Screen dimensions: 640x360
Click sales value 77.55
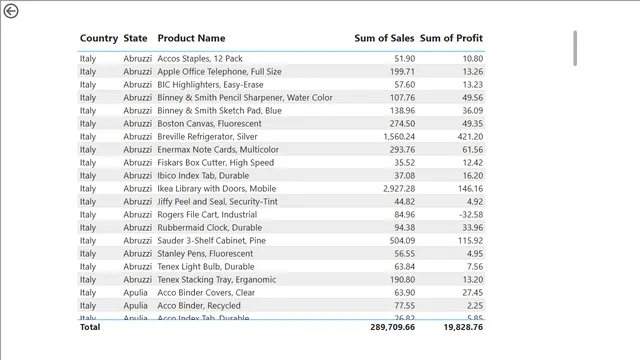[x=404, y=306]
